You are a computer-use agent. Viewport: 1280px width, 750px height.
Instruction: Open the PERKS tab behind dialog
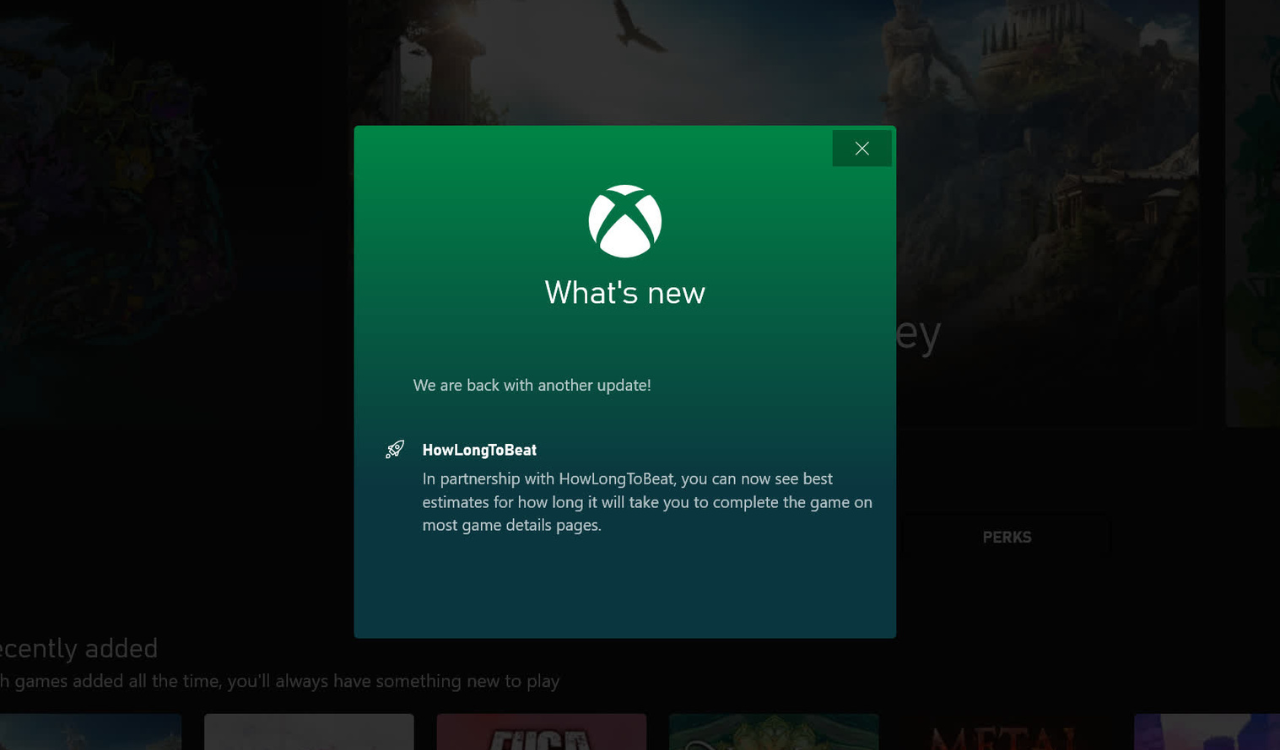(1006, 537)
